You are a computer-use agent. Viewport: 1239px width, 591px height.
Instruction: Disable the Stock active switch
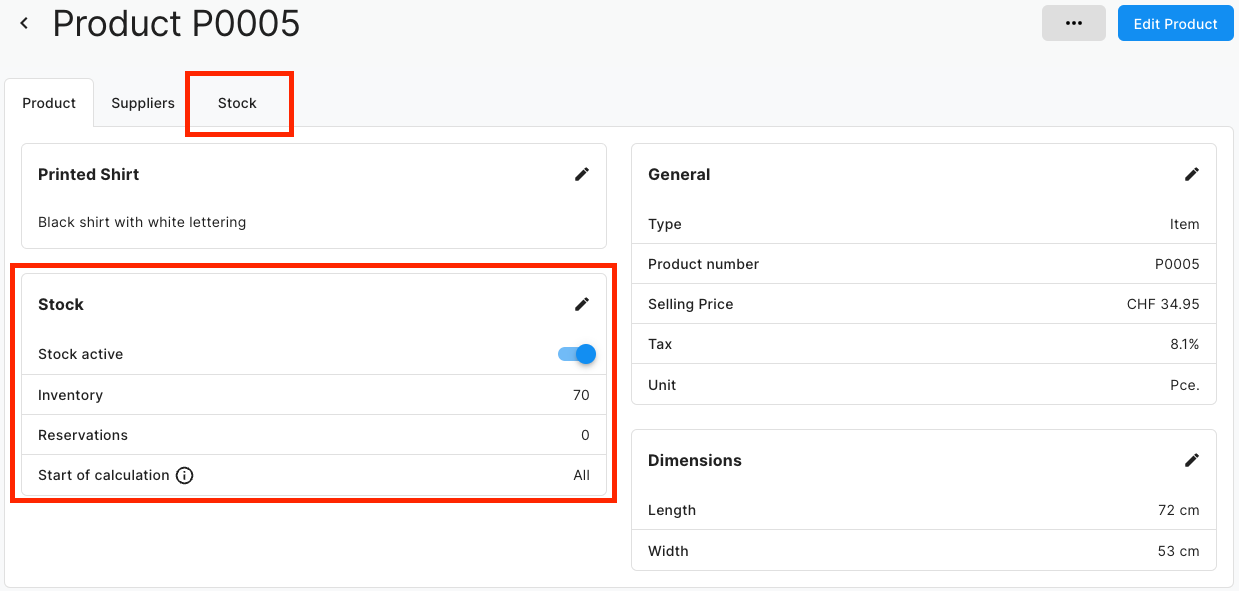coord(577,354)
